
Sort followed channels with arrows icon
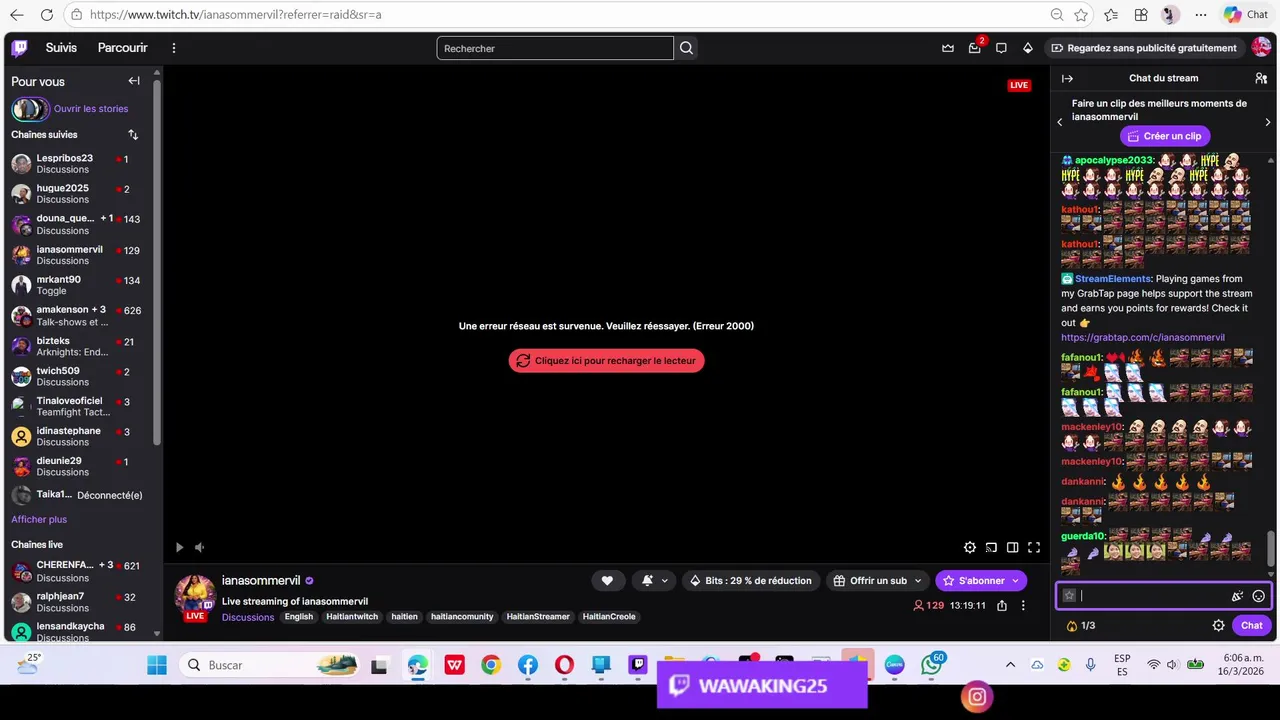[133, 134]
